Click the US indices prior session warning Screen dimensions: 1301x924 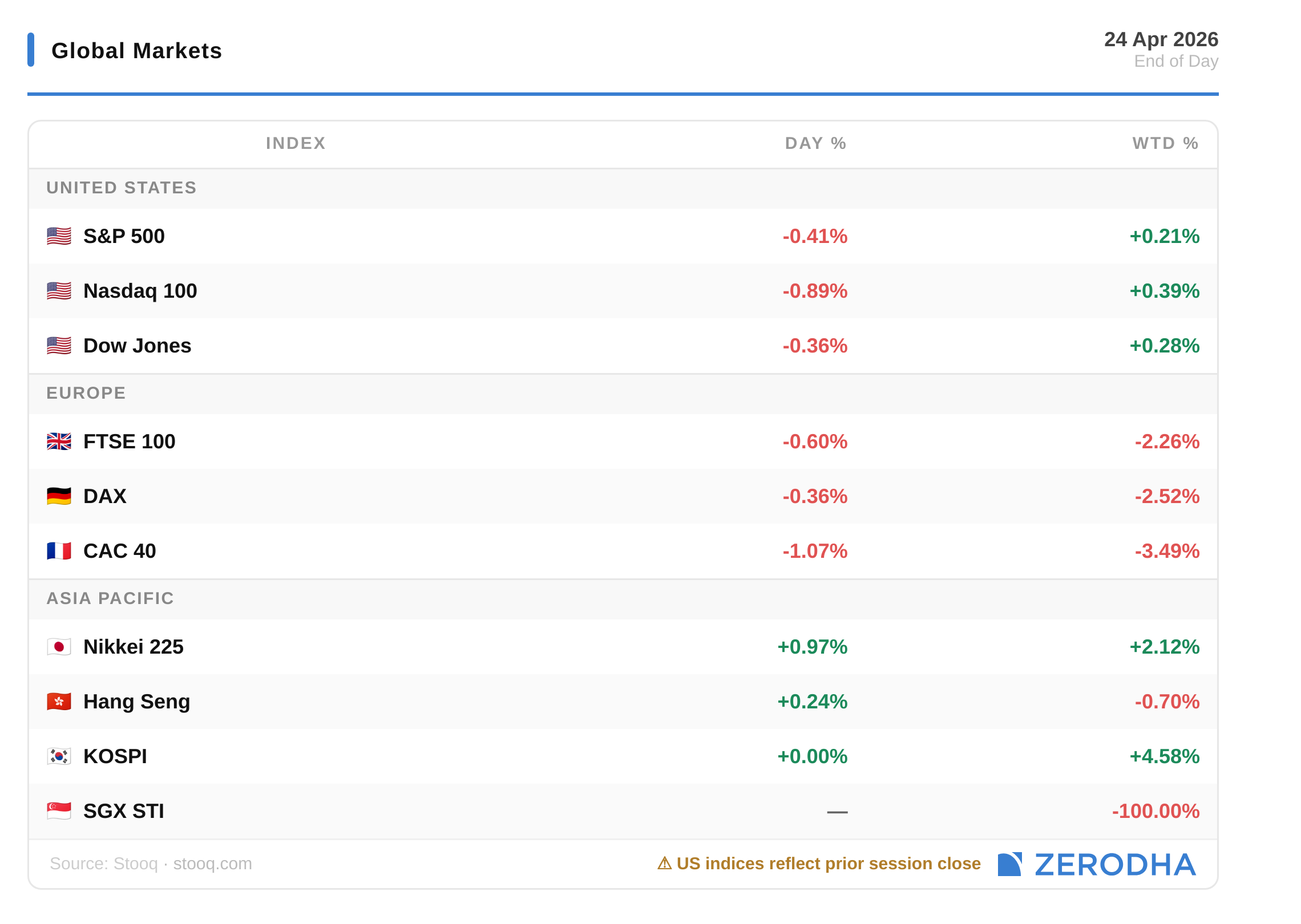[x=819, y=864]
